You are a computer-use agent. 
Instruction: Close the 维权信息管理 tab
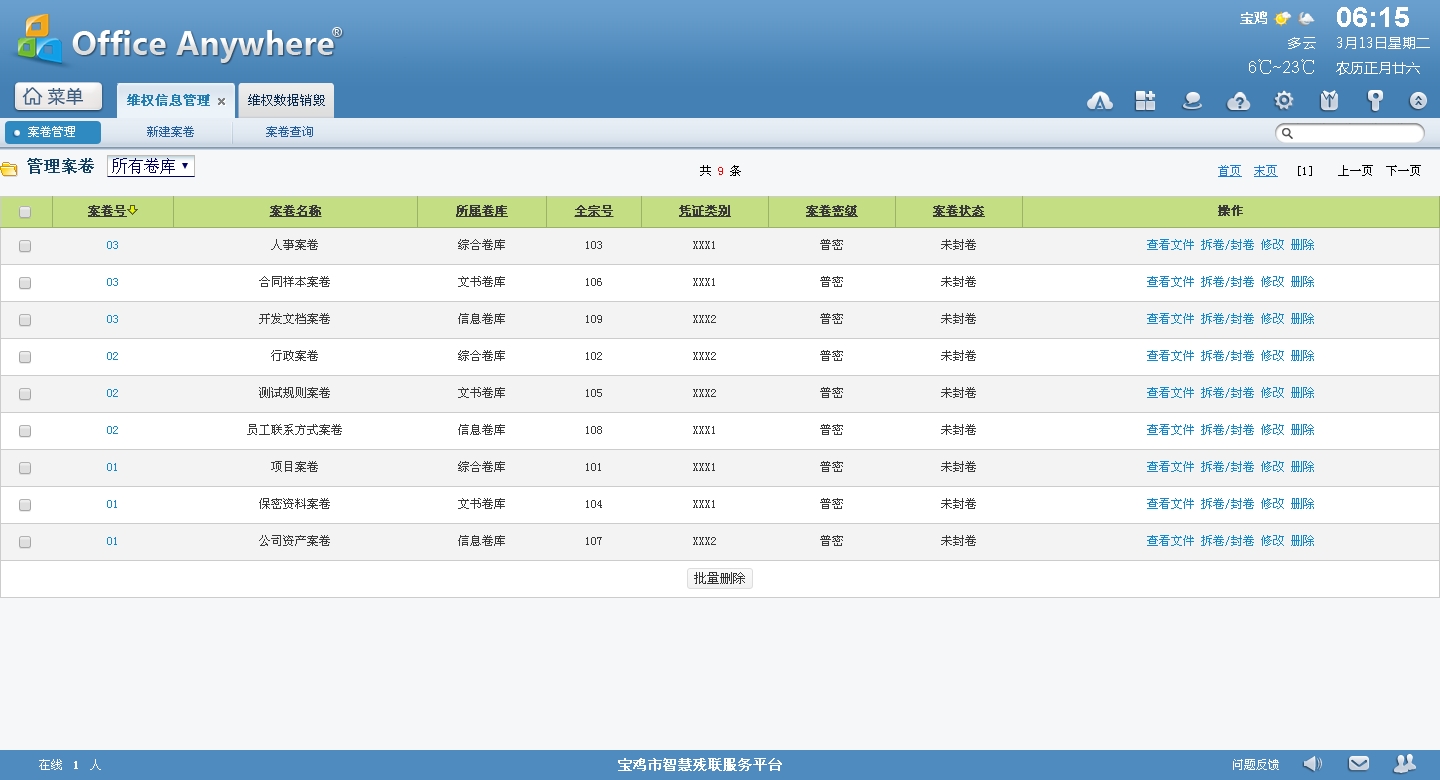[221, 101]
